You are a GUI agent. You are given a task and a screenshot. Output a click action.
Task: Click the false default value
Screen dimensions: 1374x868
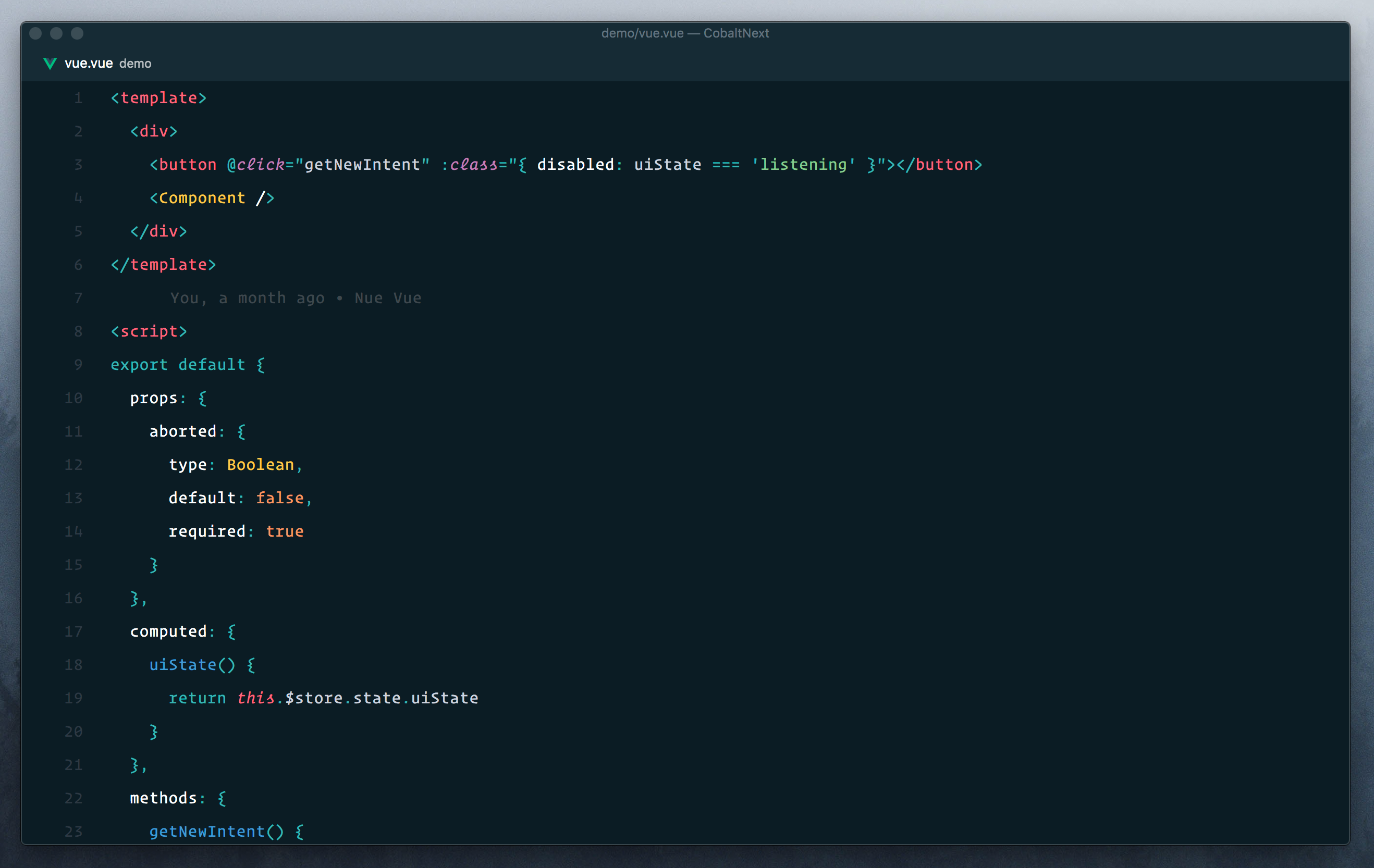click(279, 498)
